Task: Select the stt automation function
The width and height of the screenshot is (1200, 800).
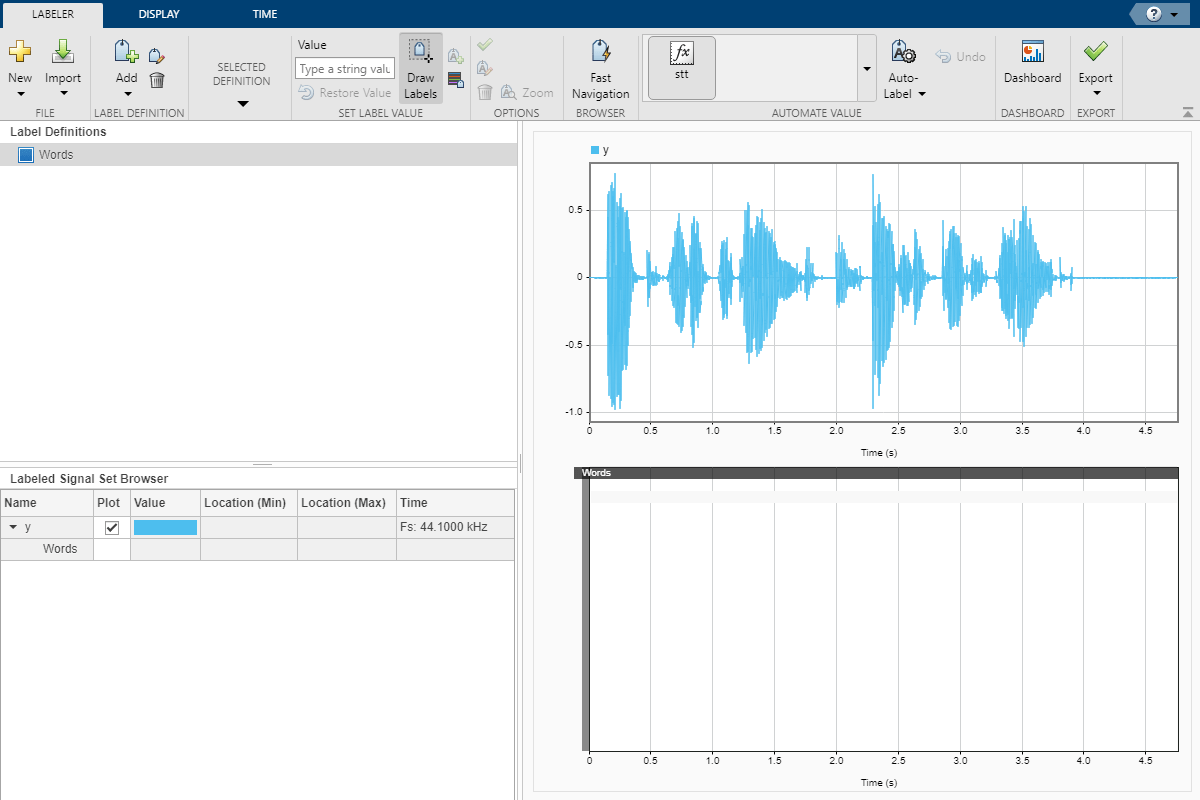Action: tap(681, 68)
